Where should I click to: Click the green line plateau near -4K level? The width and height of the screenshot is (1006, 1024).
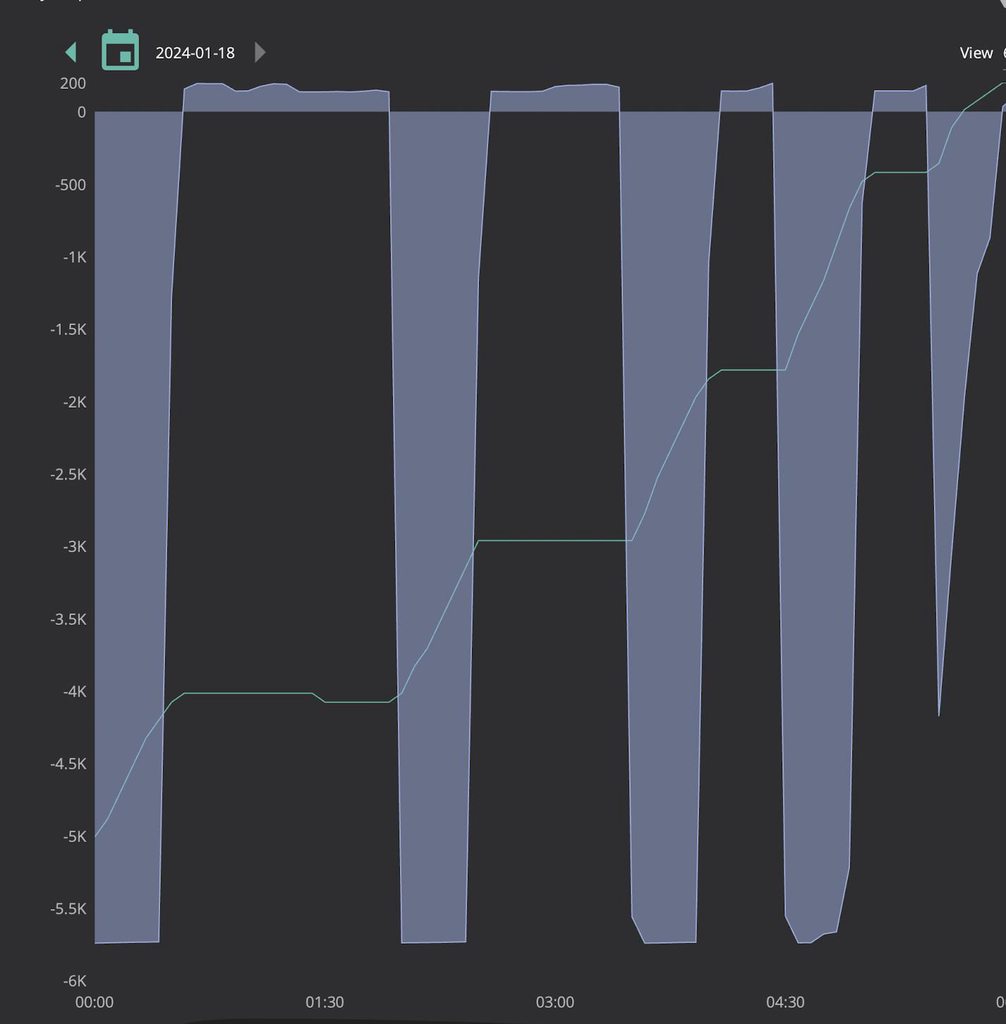[250, 693]
